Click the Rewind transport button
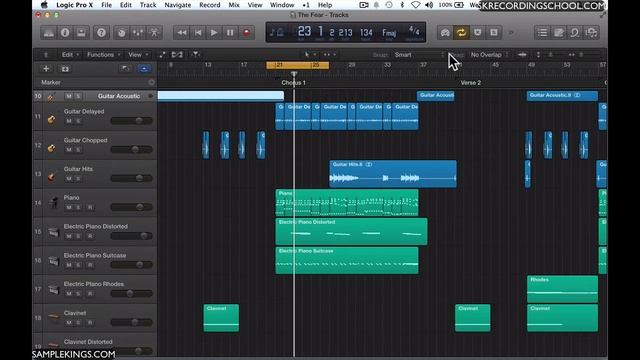640x360 pixels. 182,33
